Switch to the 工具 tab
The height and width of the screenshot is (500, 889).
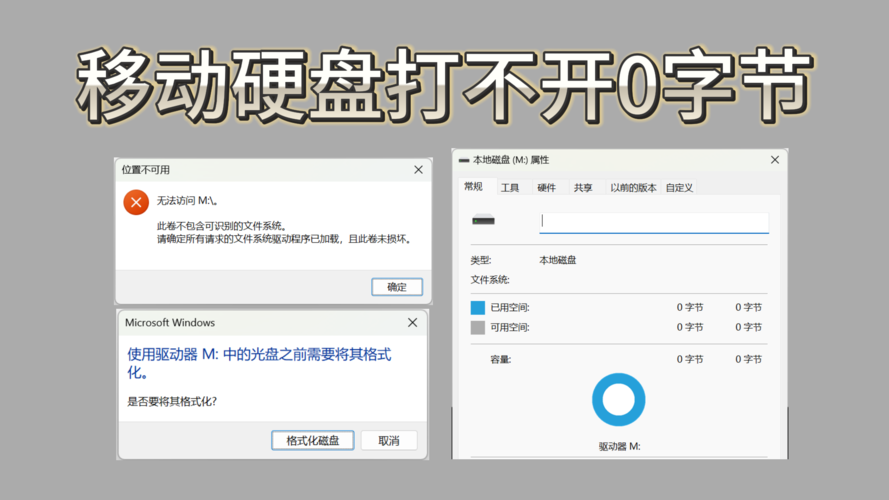point(510,188)
